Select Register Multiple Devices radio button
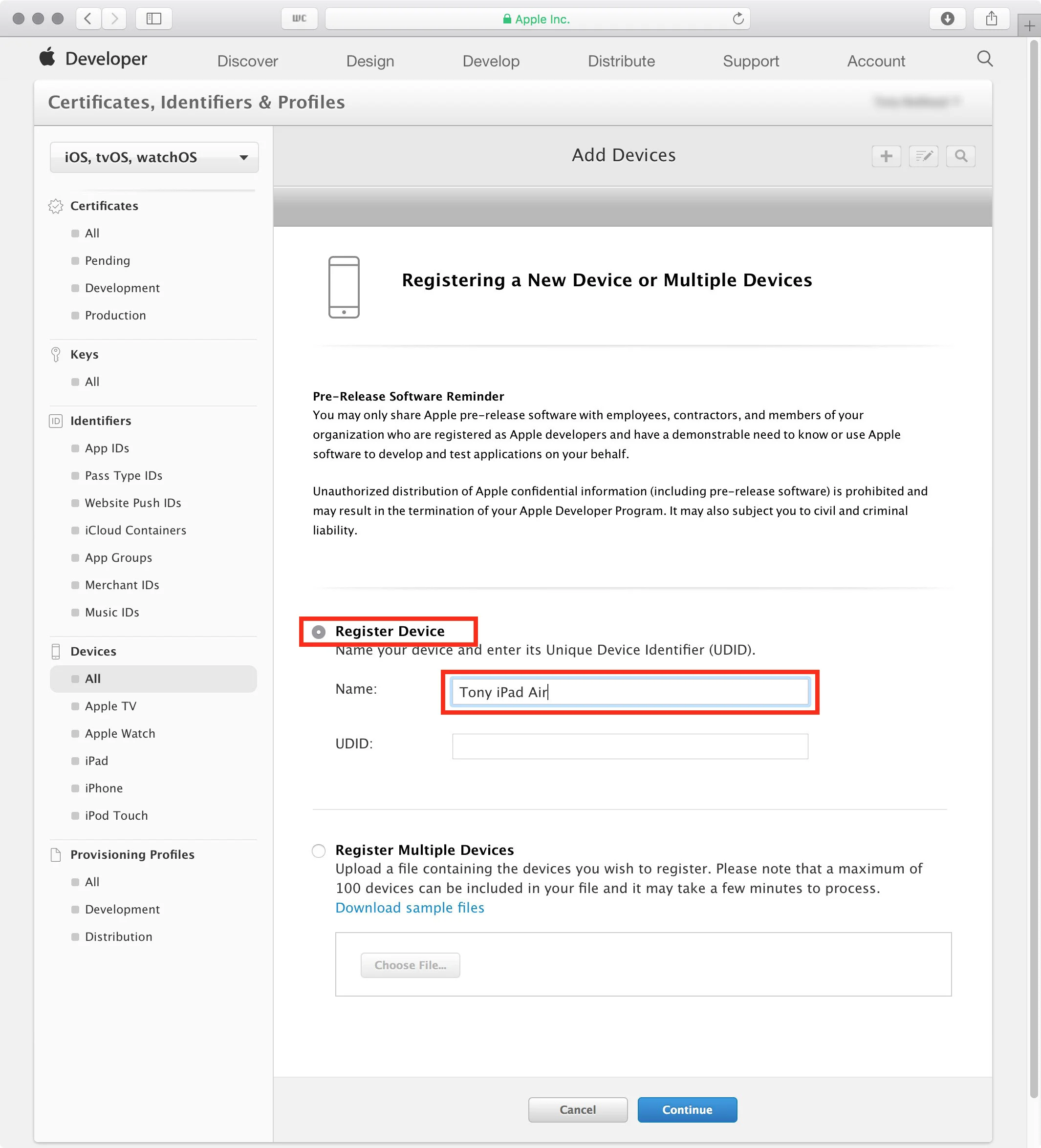The width and height of the screenshot is (1041, 1148). click(x=319, y=851)
